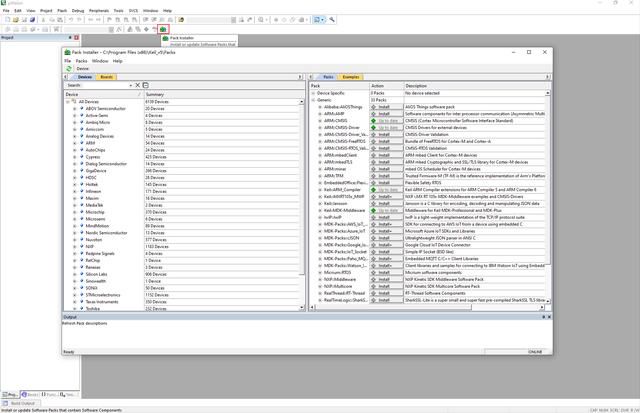640x413 pixels.
Task: Click the Options for Target wand icon
Action: pyautogui.click(x=119, y=29)
